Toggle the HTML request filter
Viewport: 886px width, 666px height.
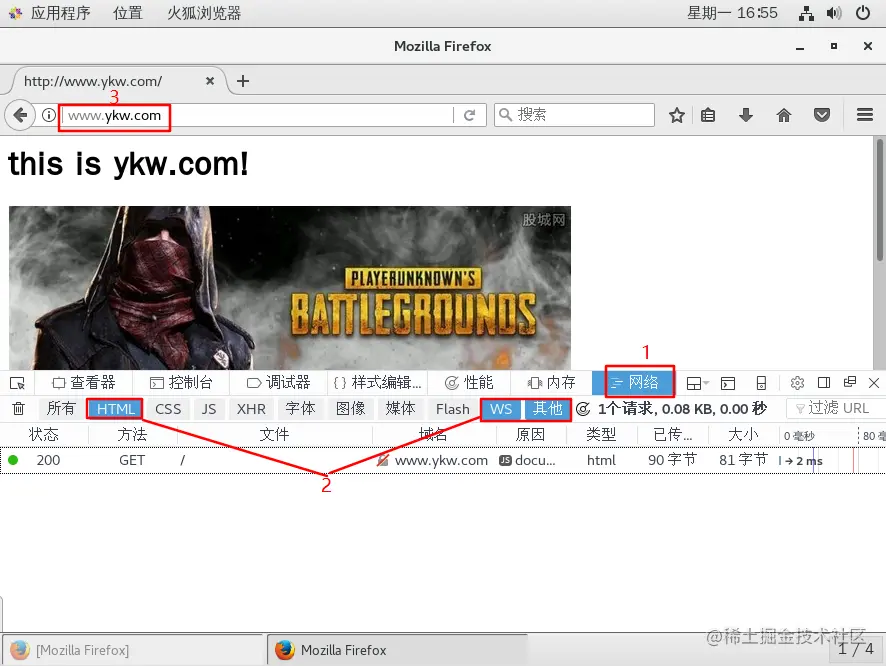pyautogui.click(x=115, y=409)
